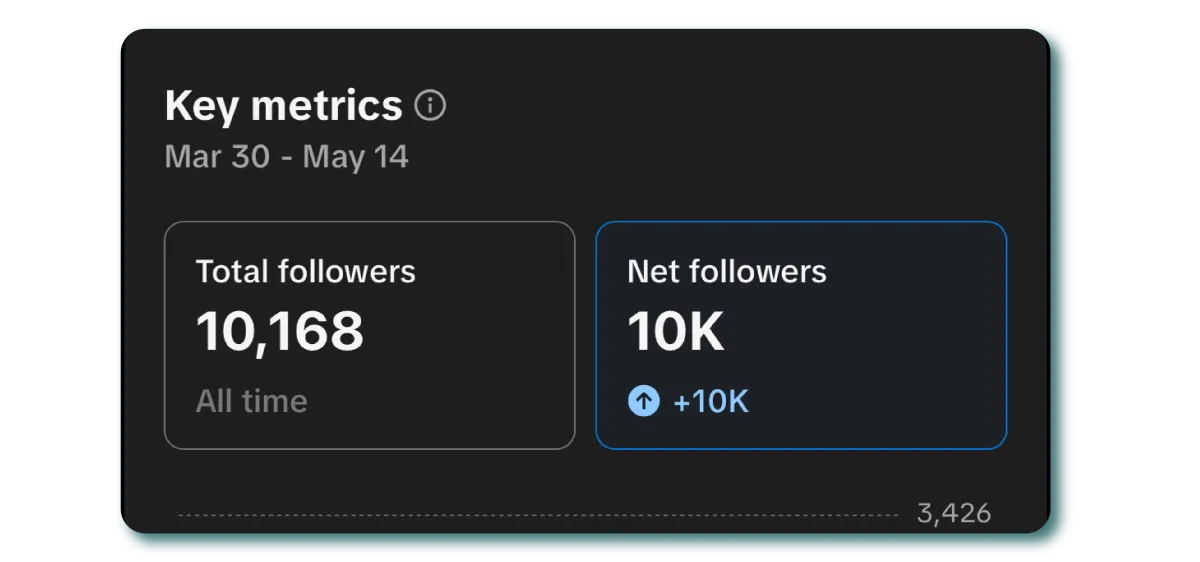
Task: Click the 'Net followers' label text
Action: pos(727,271)
